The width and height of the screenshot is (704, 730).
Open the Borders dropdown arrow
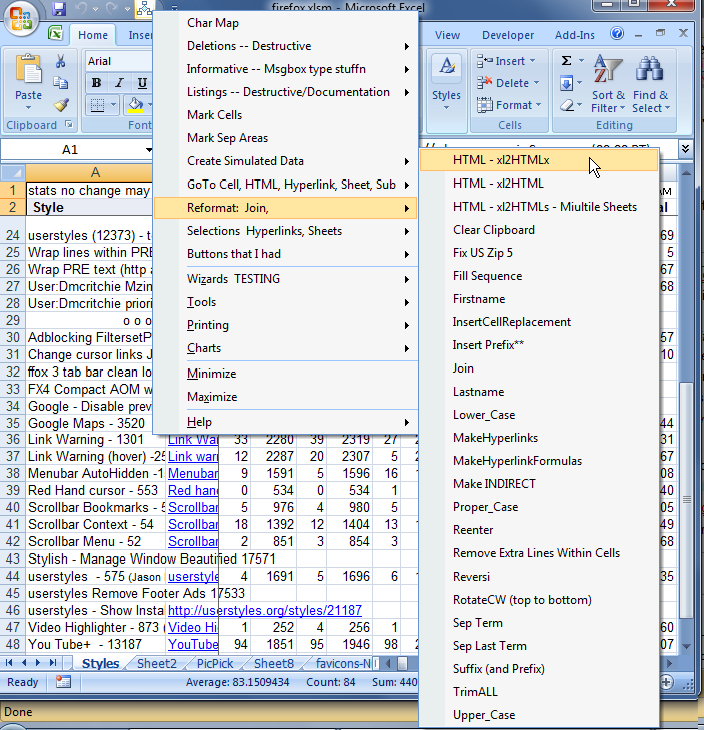coord(113,105)
